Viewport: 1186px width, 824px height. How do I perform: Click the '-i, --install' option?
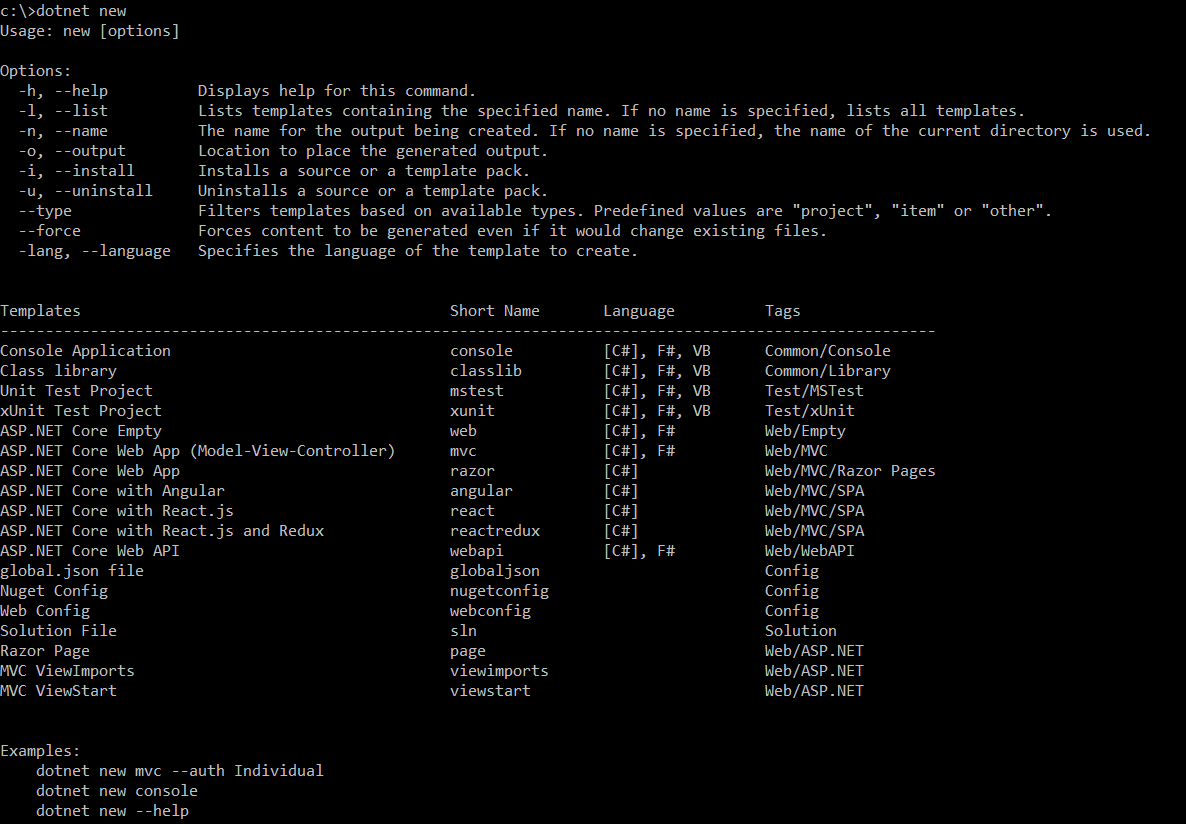tap(77, 171)
